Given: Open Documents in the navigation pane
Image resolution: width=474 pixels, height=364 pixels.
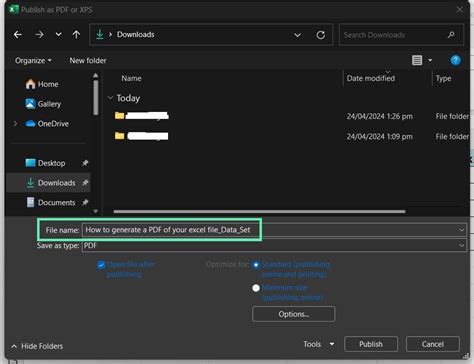Looking at the screenshot, I should 51,202.
